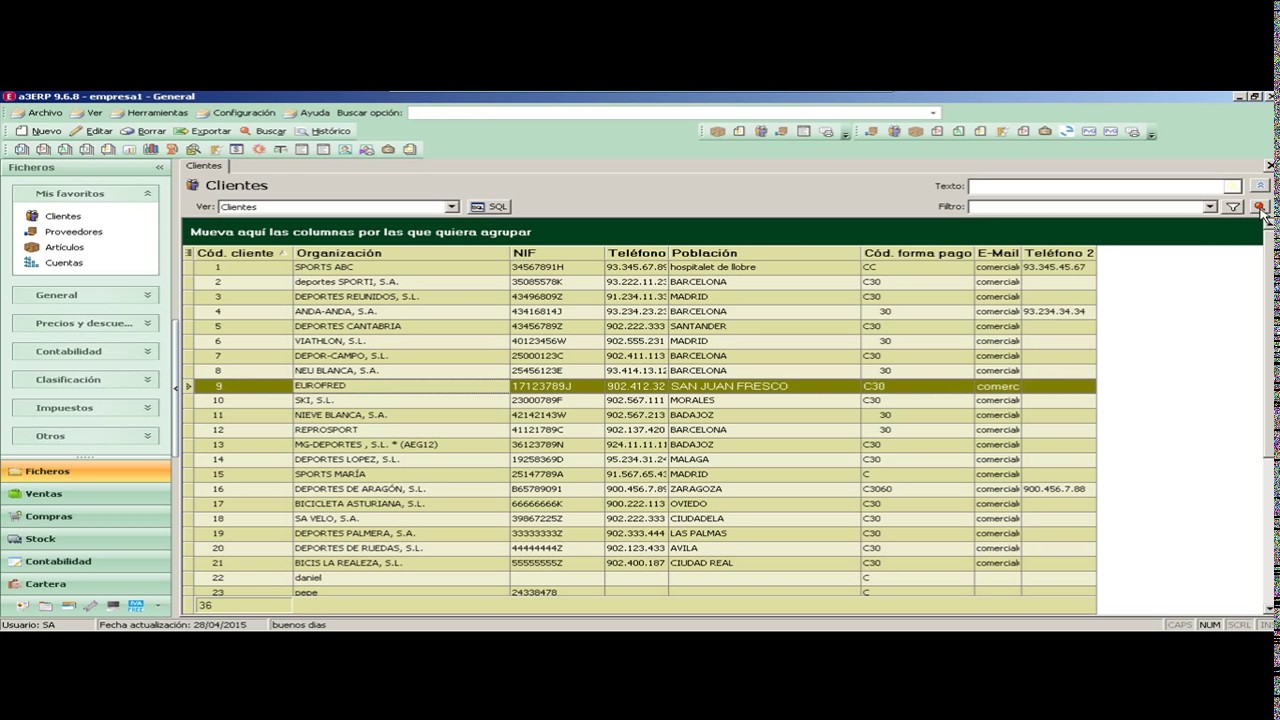Open Cuentas in Mis favoritos
1280x720 pixels.
[x=63, y=263]
